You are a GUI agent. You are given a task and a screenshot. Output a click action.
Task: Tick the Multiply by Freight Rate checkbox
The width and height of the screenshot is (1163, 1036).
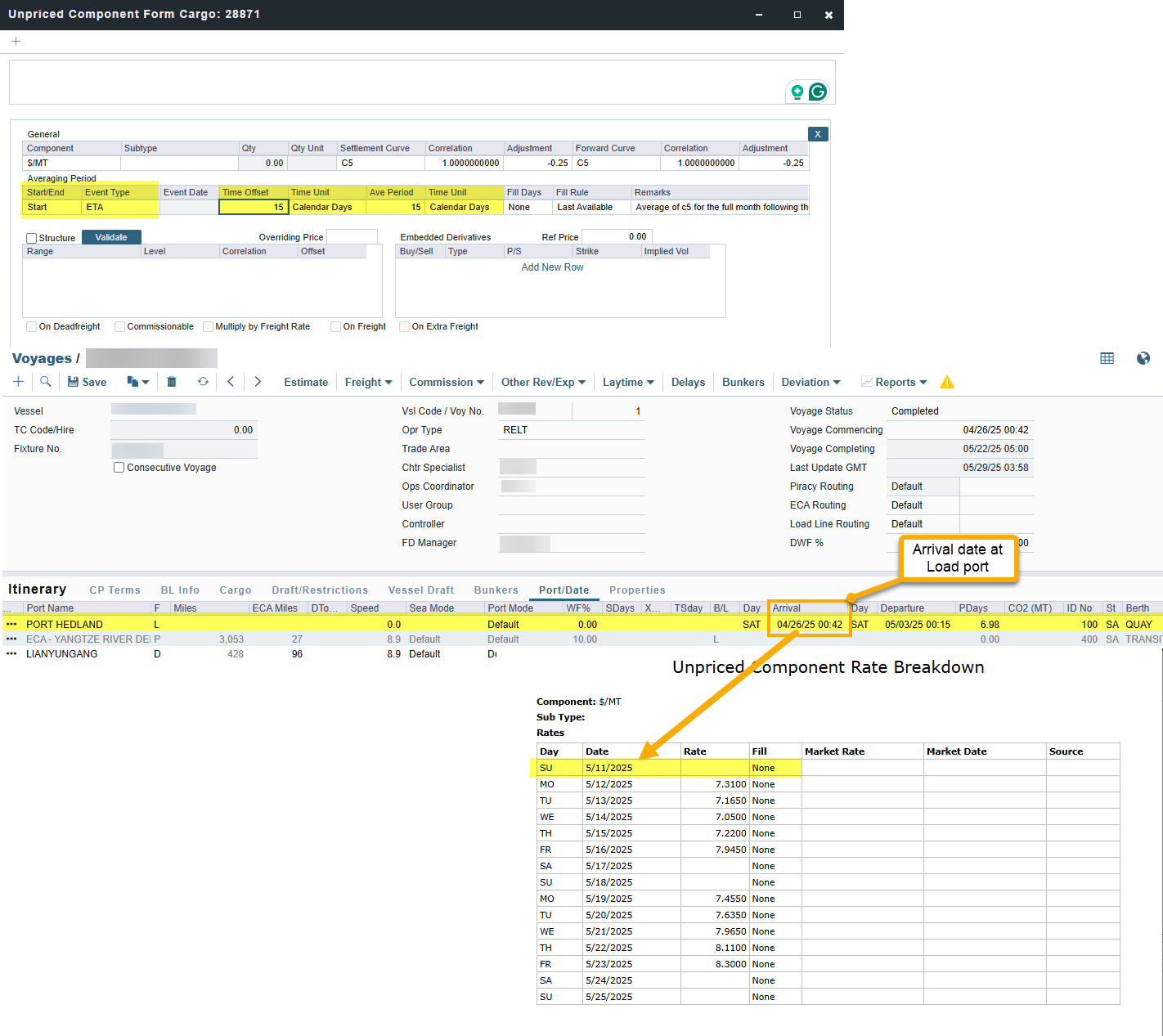click(209, 326)
